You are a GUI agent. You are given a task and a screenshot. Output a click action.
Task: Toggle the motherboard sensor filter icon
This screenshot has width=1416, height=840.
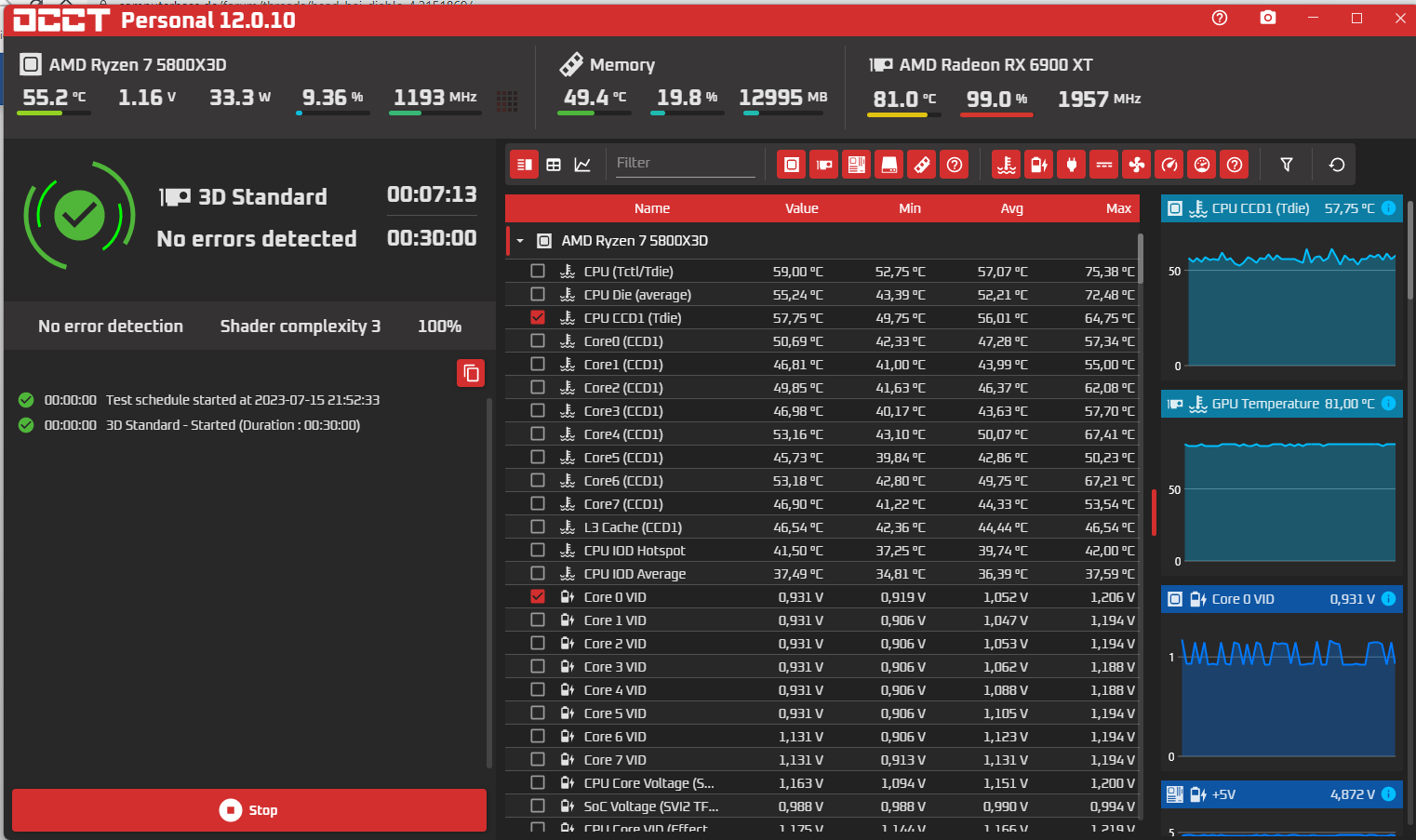coord(857,165)
